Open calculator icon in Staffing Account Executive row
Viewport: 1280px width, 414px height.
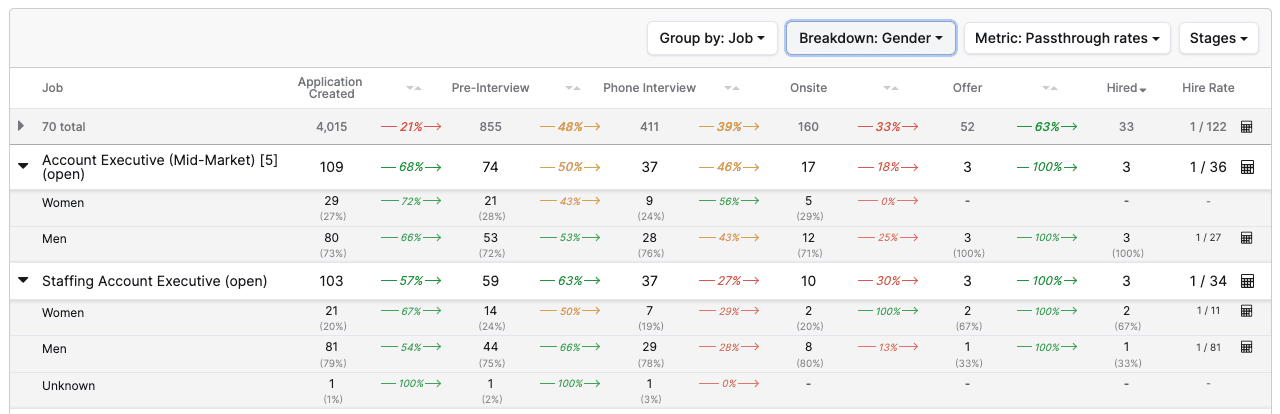click(x=1246, y=281)
